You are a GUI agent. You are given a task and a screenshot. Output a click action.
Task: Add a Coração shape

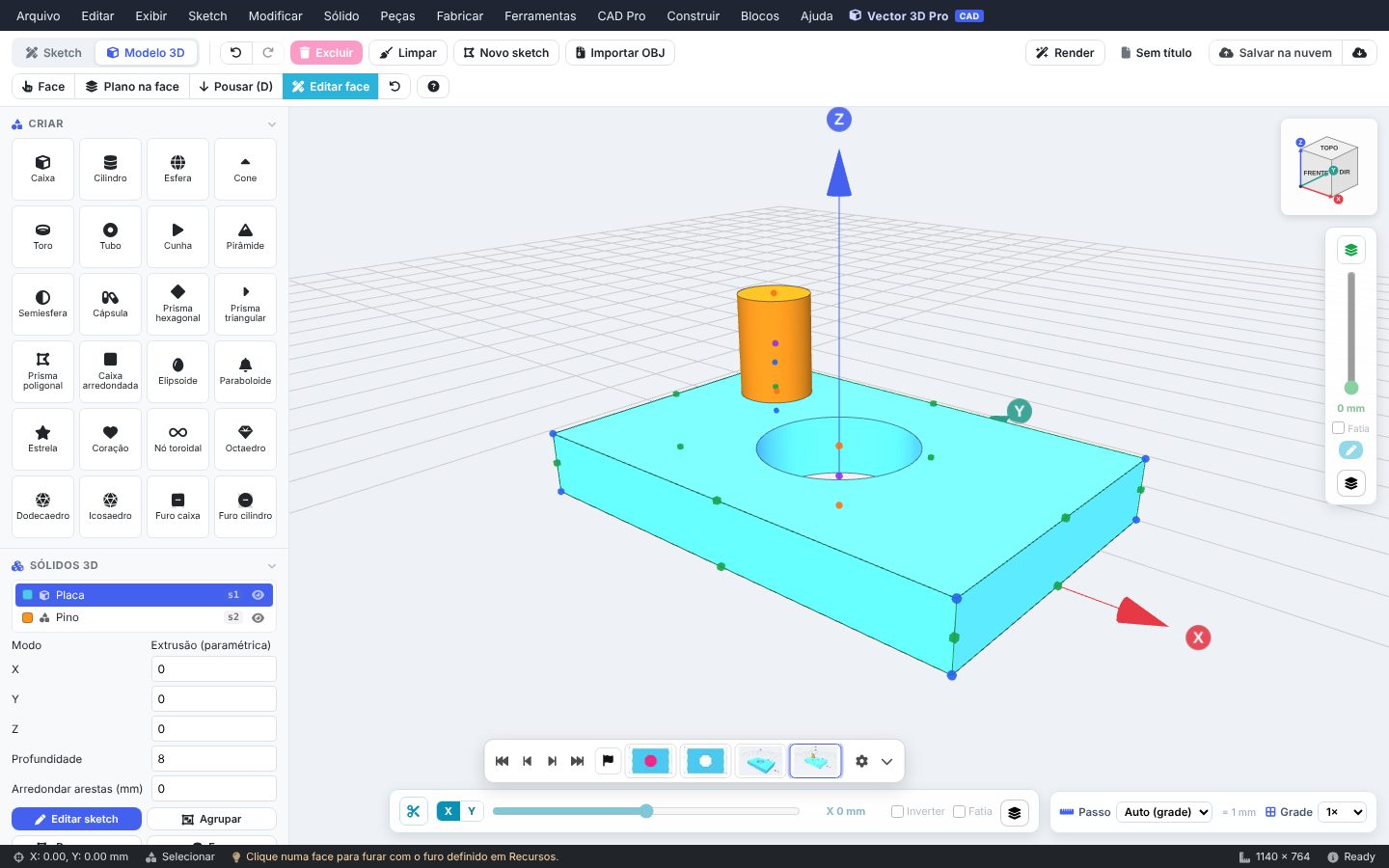point(110,439)
